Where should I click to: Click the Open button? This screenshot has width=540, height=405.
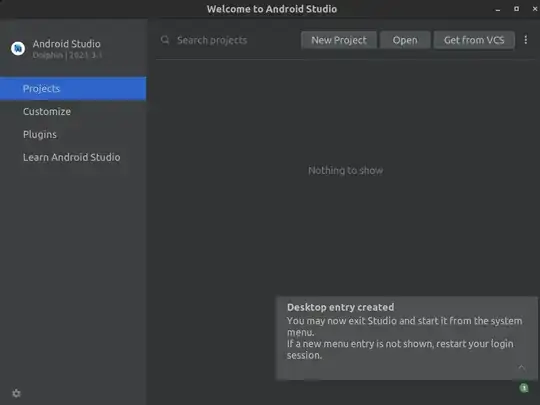(x=405, y=40)
